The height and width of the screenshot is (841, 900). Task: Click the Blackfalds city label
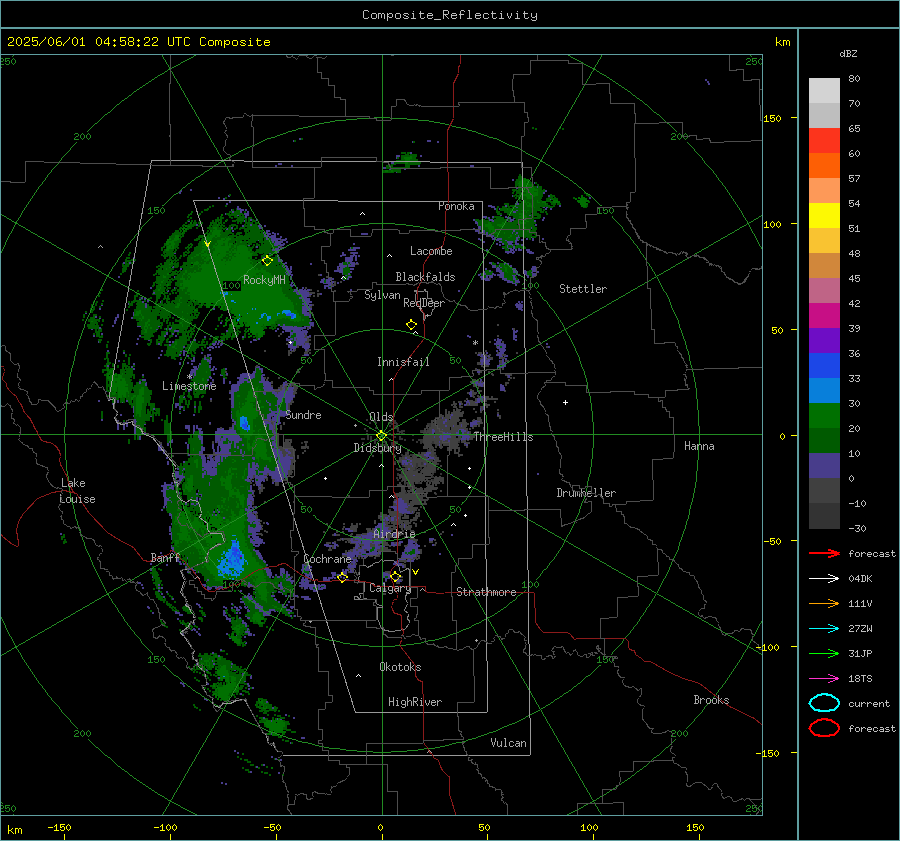(425, 277)
